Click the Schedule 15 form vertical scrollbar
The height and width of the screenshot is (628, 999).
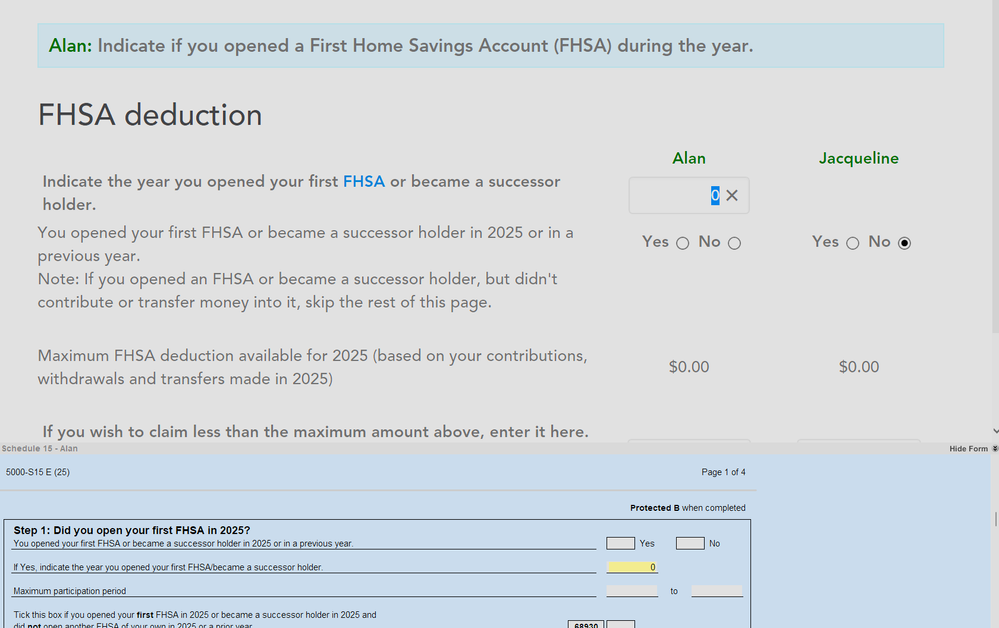(x=996, y=518)
